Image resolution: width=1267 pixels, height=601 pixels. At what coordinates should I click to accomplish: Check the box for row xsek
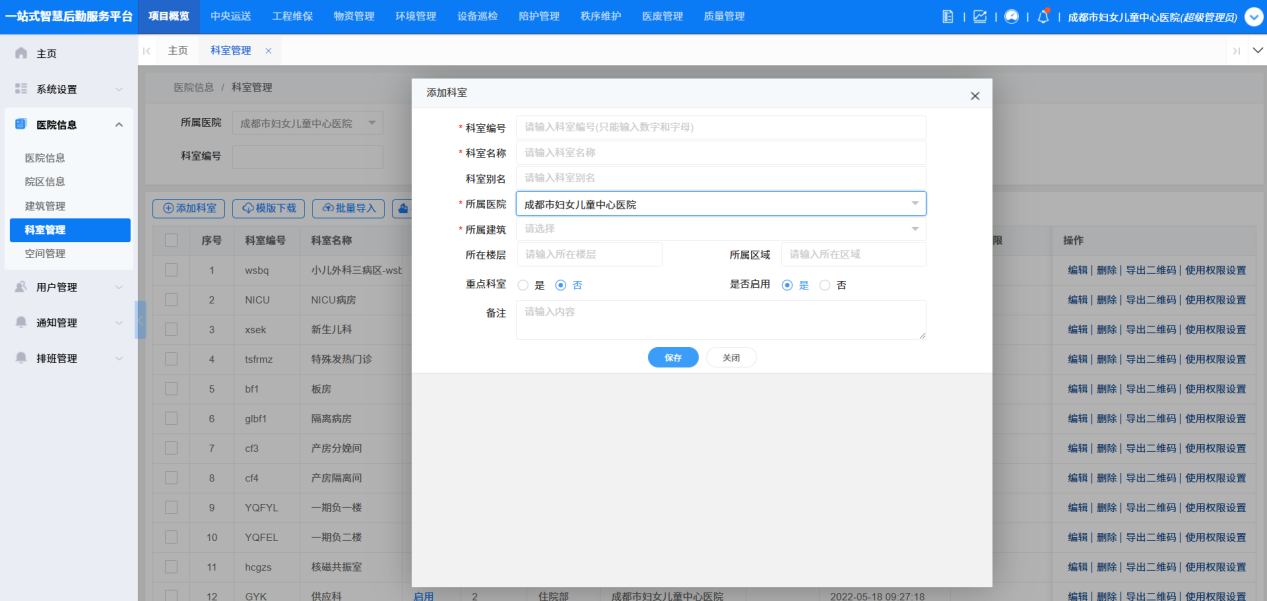pos(171,329)
